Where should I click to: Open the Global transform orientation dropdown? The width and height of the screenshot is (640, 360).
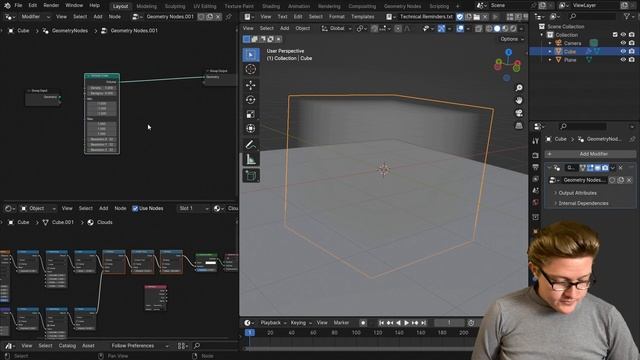pos(337,29)
